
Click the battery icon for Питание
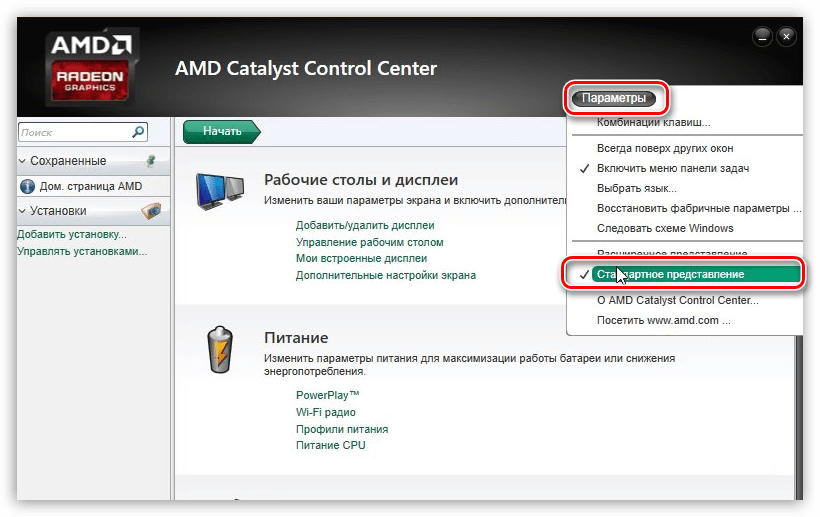tap(220, 350)
